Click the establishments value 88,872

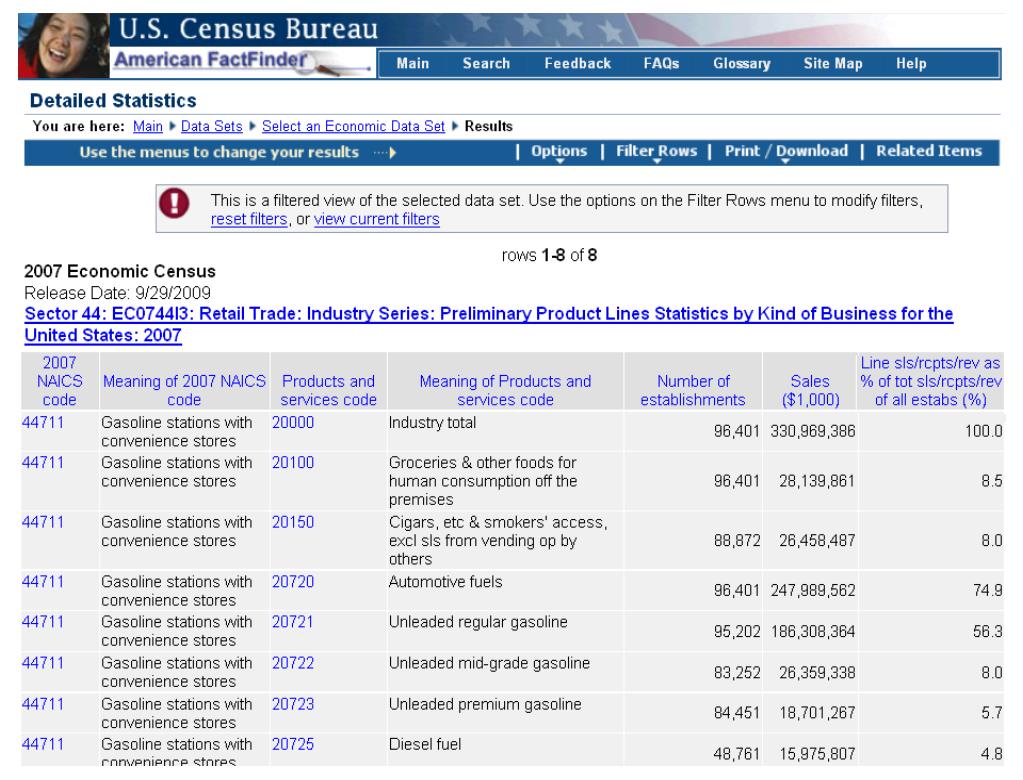coord(737,541)
